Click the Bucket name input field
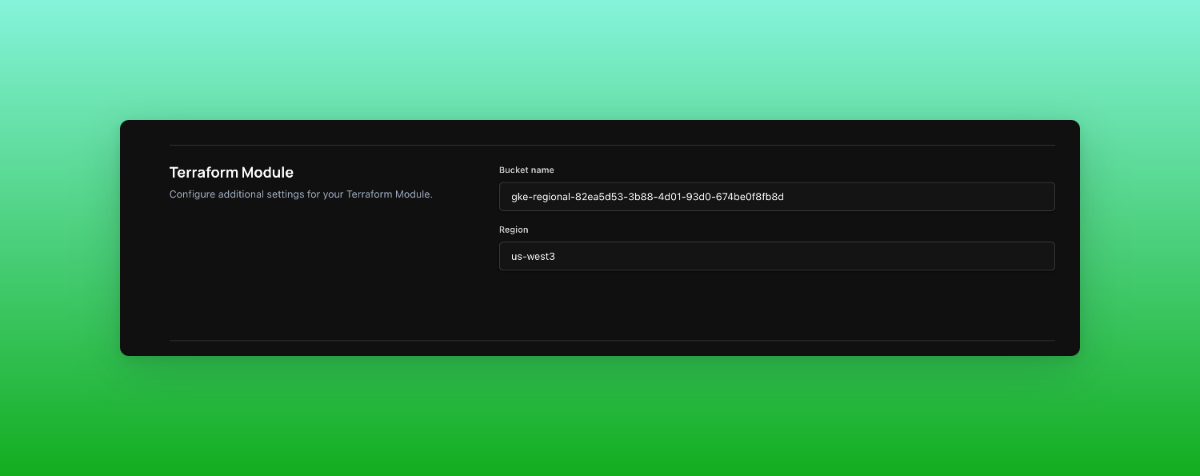This screenshot has width=1200, height=476. [x=776, y=196]
